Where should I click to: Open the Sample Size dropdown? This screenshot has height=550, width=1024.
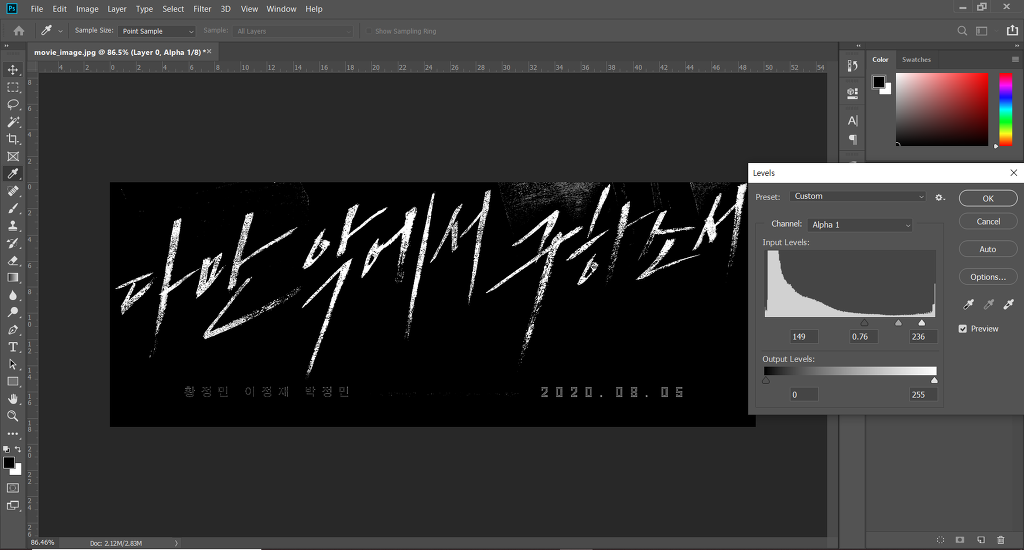tap(157, 31)
